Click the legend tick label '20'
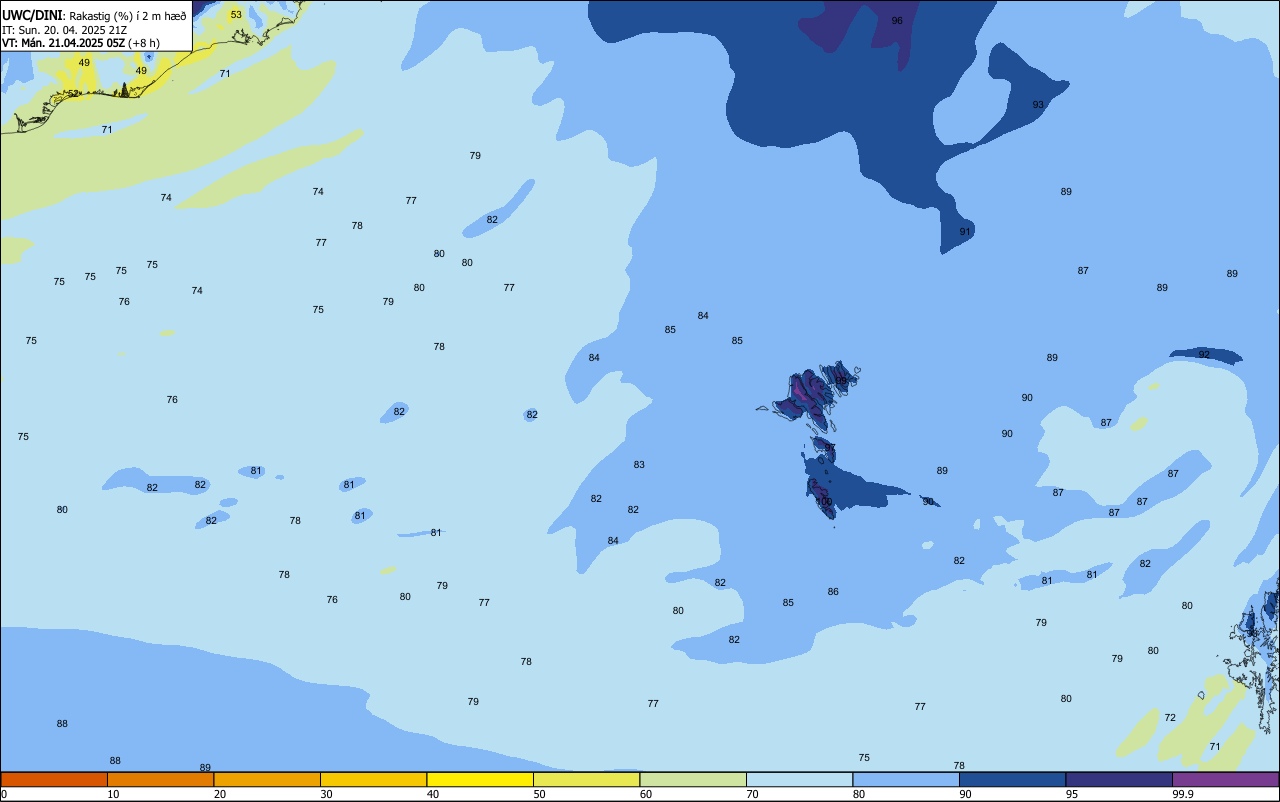The width and height of the screenshot is (1280, 802). (x=220, y=794)
